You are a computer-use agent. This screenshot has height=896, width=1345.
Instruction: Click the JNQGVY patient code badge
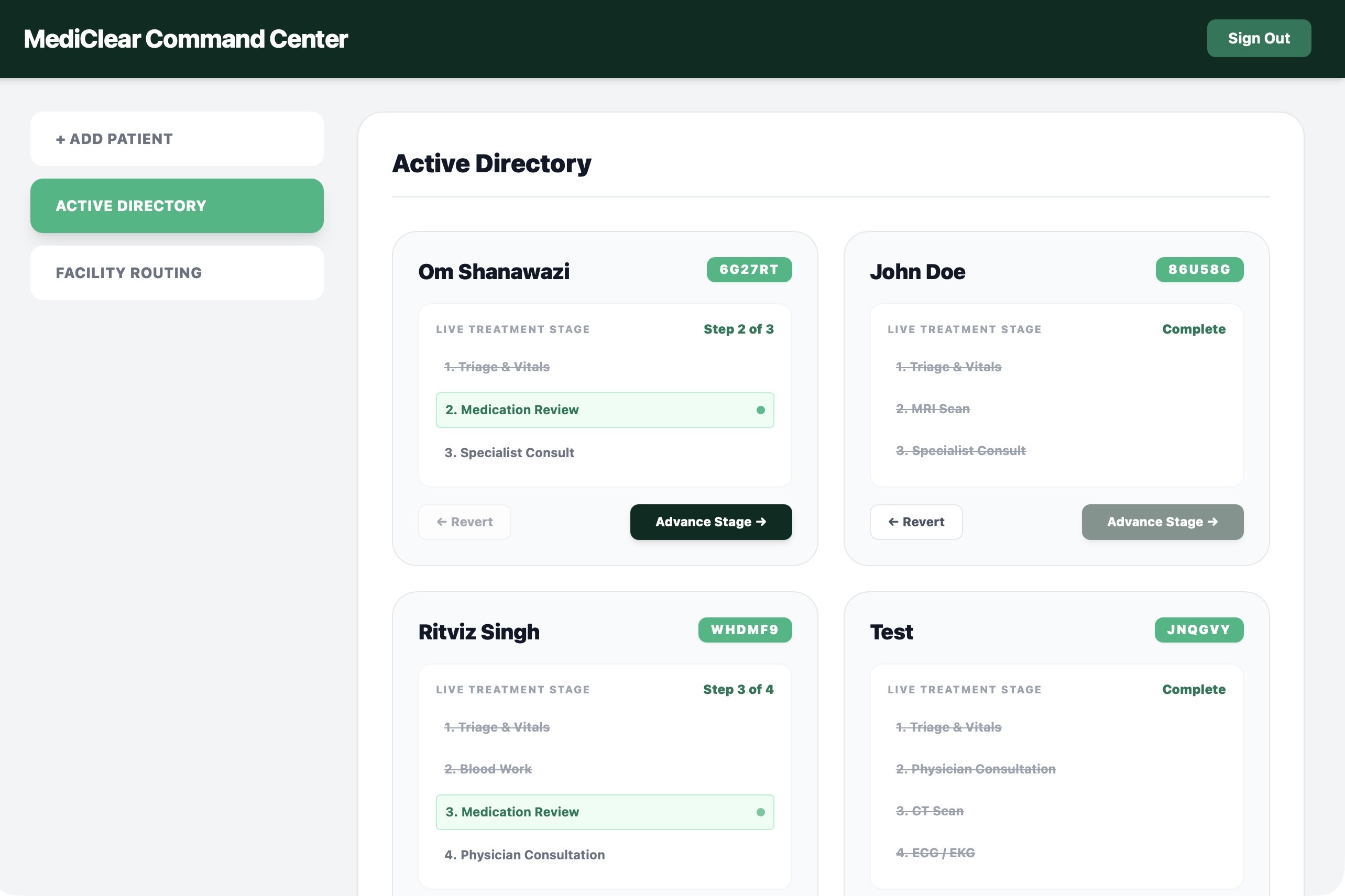pos(1198,630)
